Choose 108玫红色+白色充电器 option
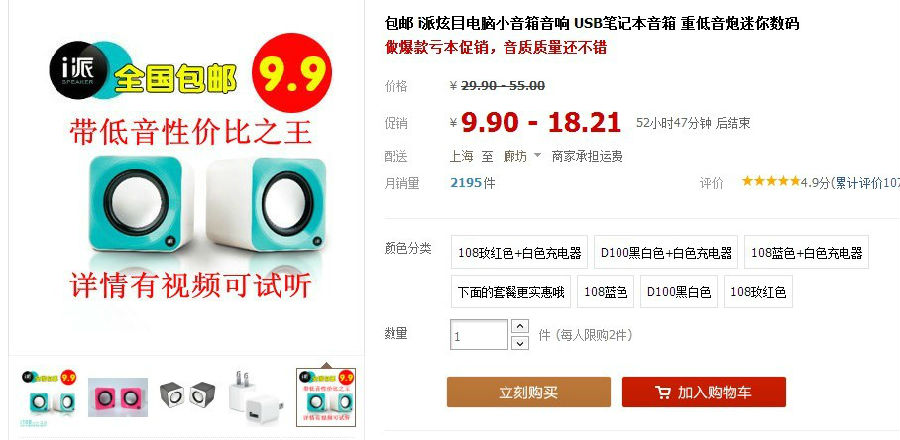Screen dimensions: 900x440 pos(519,252)
